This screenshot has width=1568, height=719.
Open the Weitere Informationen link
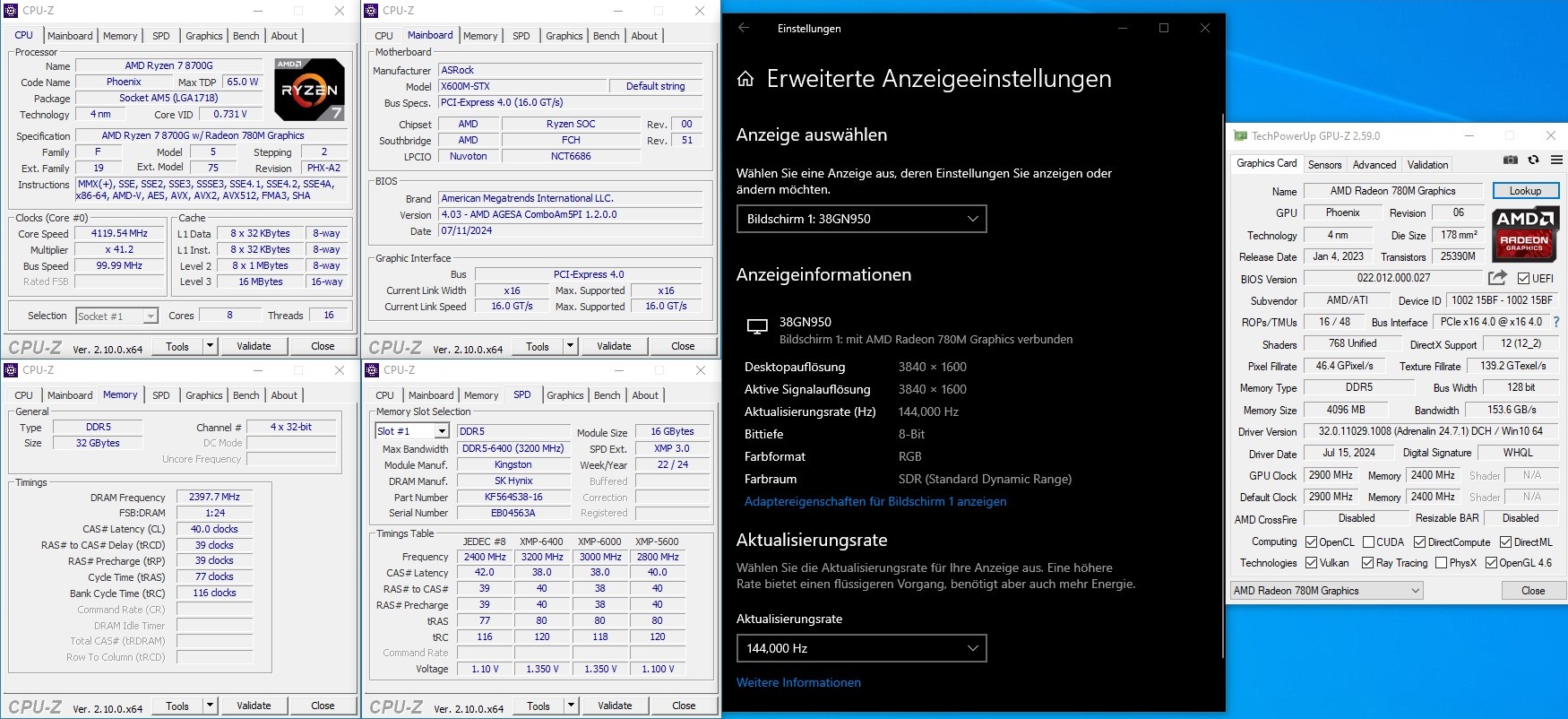[x=798, y=683]
